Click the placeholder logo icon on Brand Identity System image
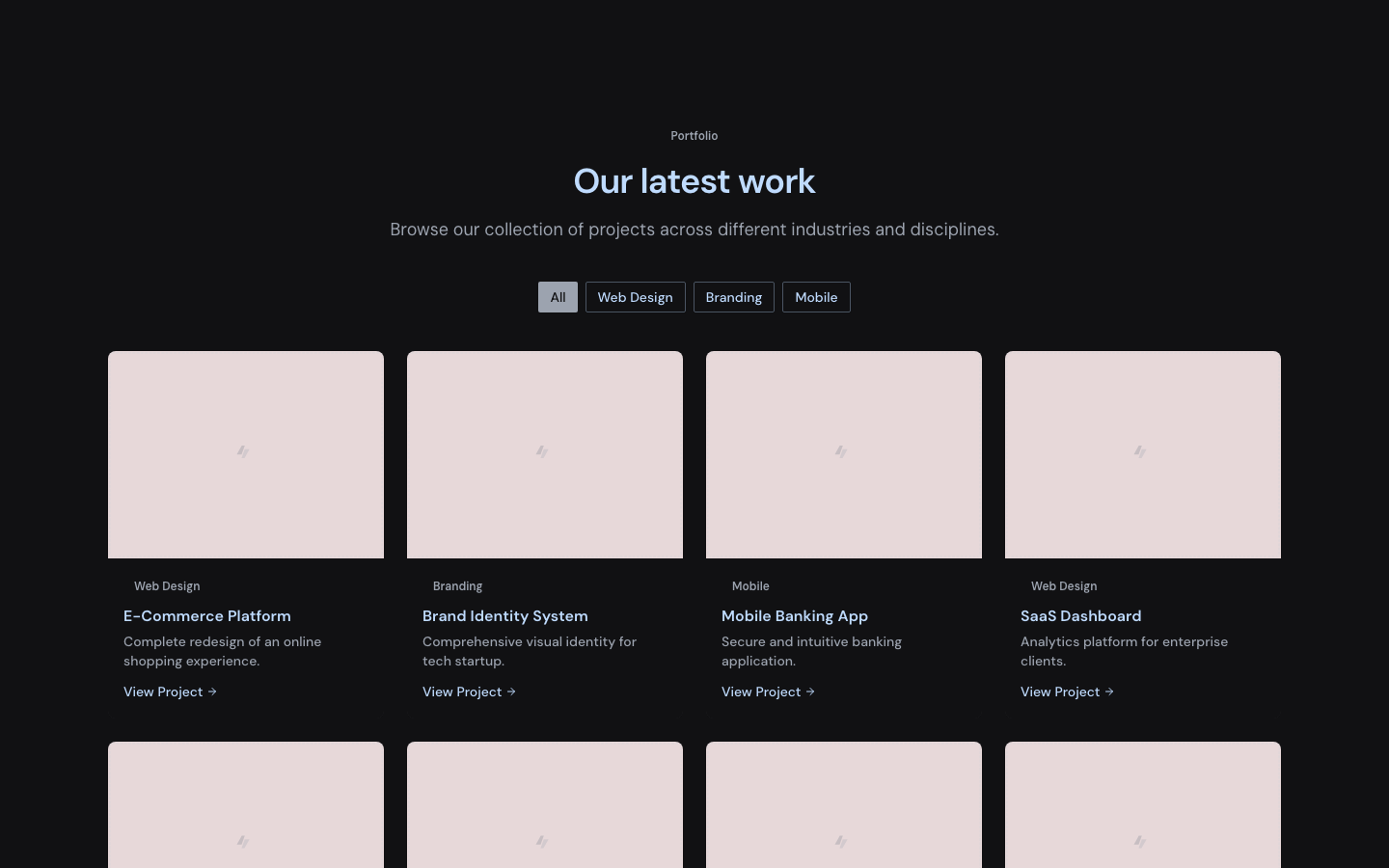 pos(543,452)
